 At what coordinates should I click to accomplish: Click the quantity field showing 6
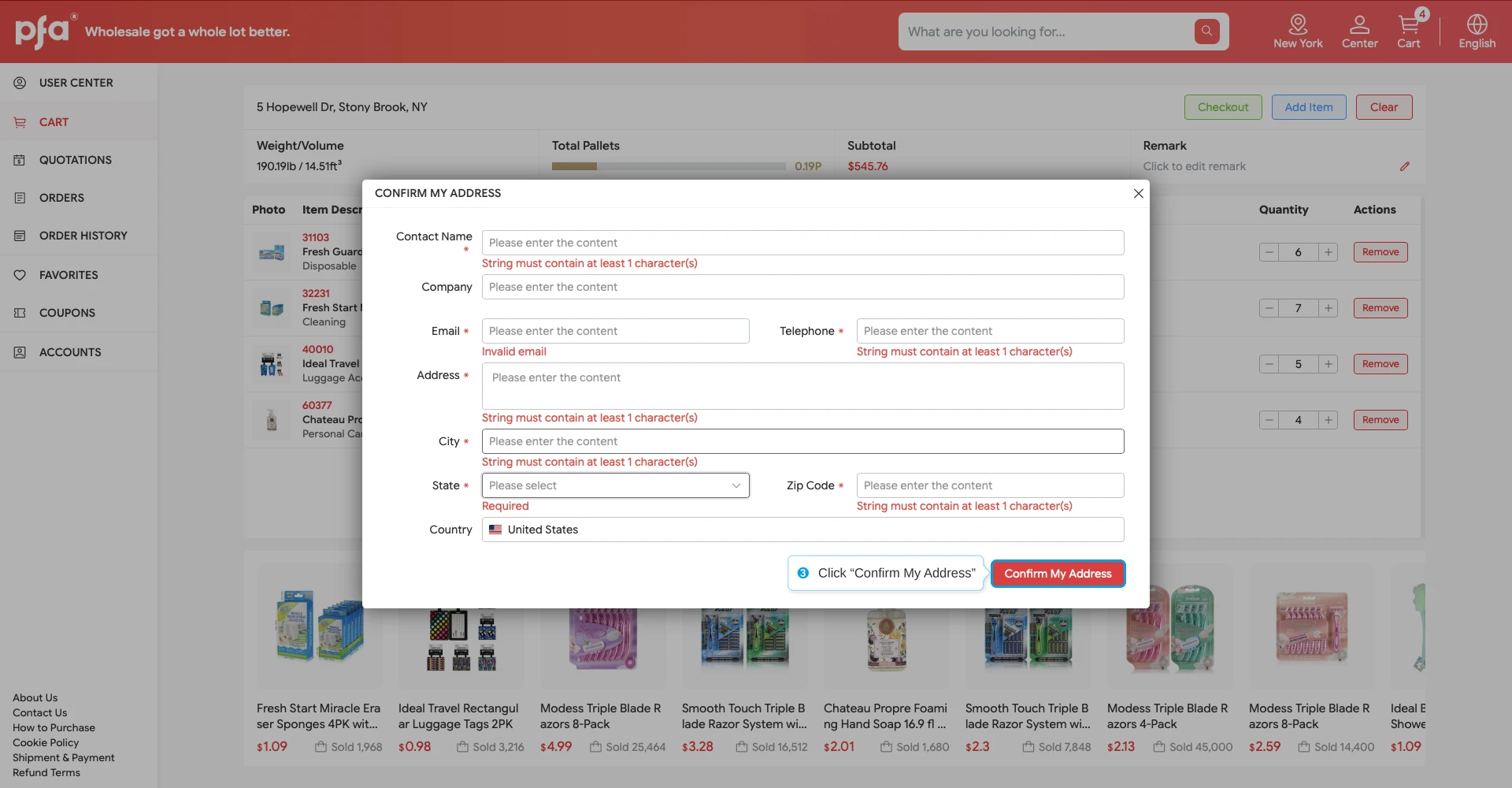click(1299, 252)
